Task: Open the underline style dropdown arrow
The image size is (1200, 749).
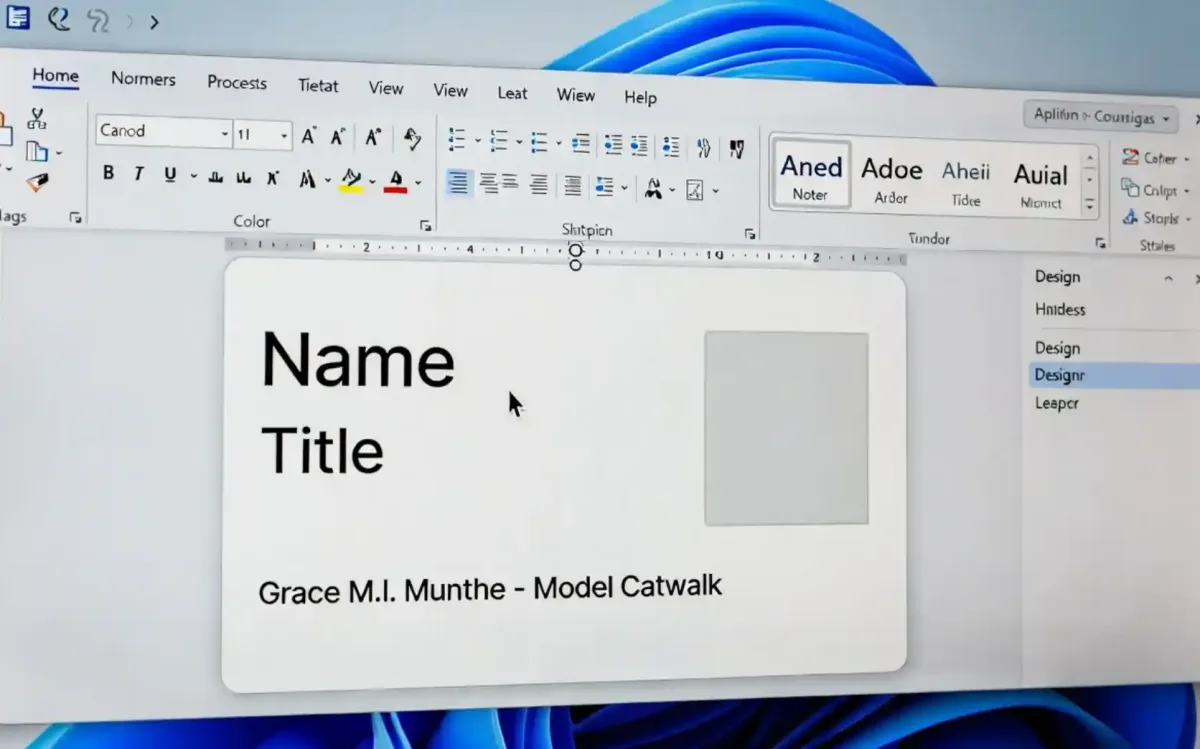Action: pyautogui.click(x=193, y=177)
